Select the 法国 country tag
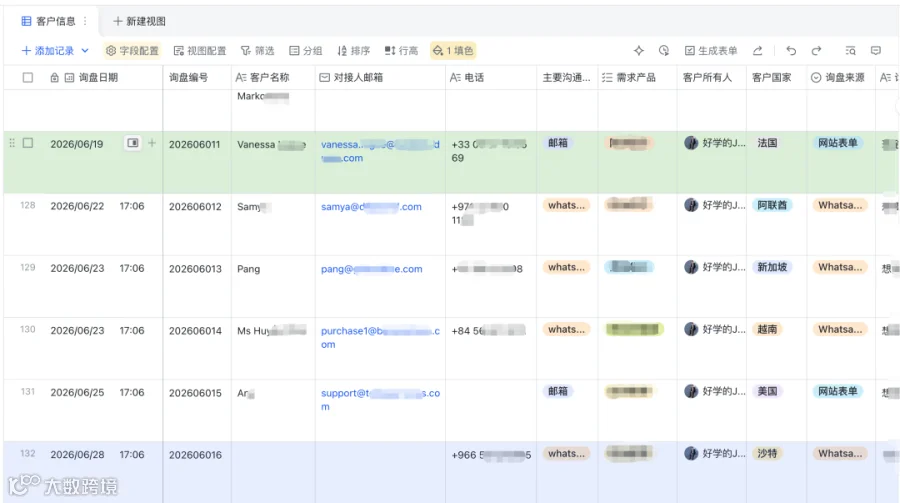The image size is (900, 503). (x=767, y=143)
